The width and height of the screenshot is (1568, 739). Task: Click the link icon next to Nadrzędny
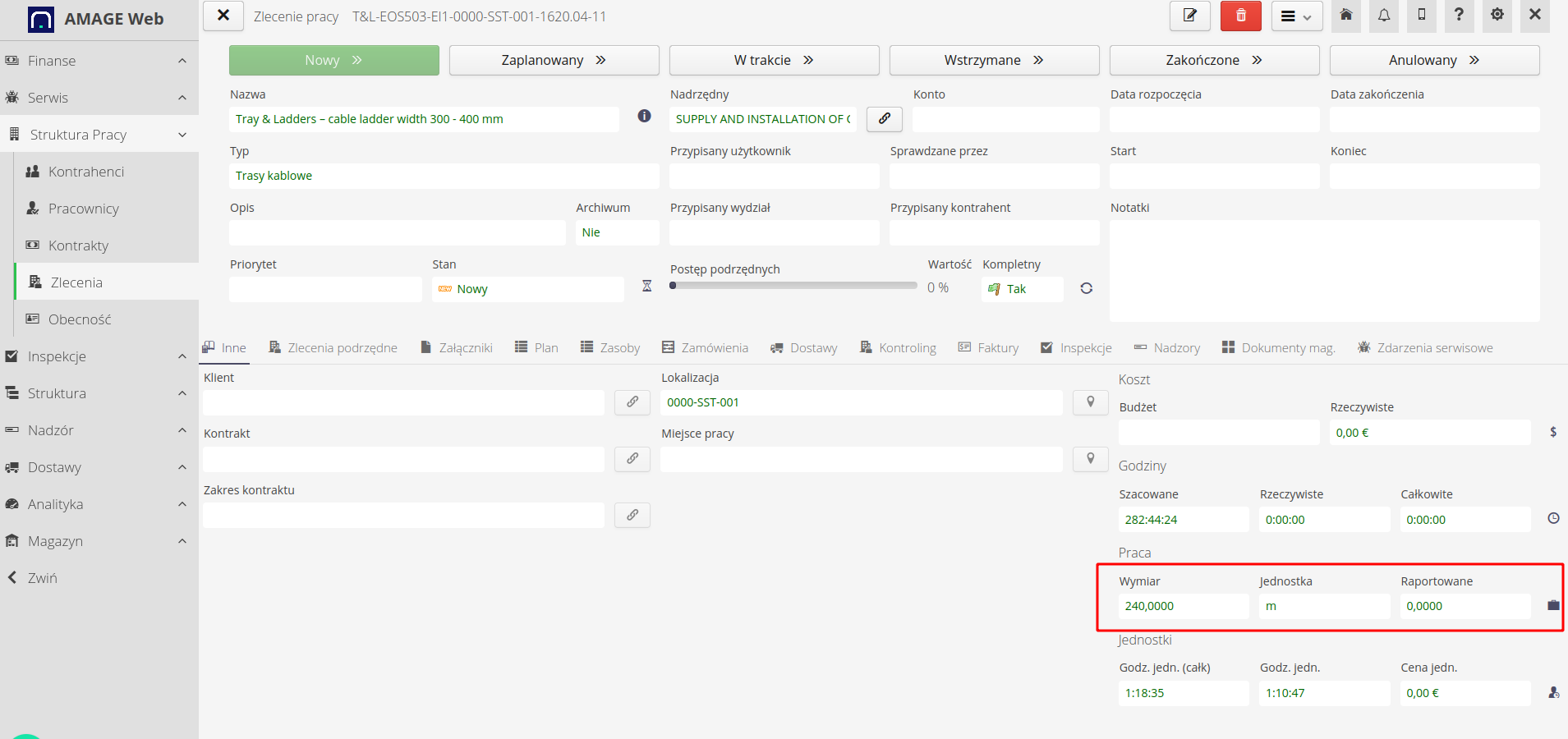[x=885, y=119]
